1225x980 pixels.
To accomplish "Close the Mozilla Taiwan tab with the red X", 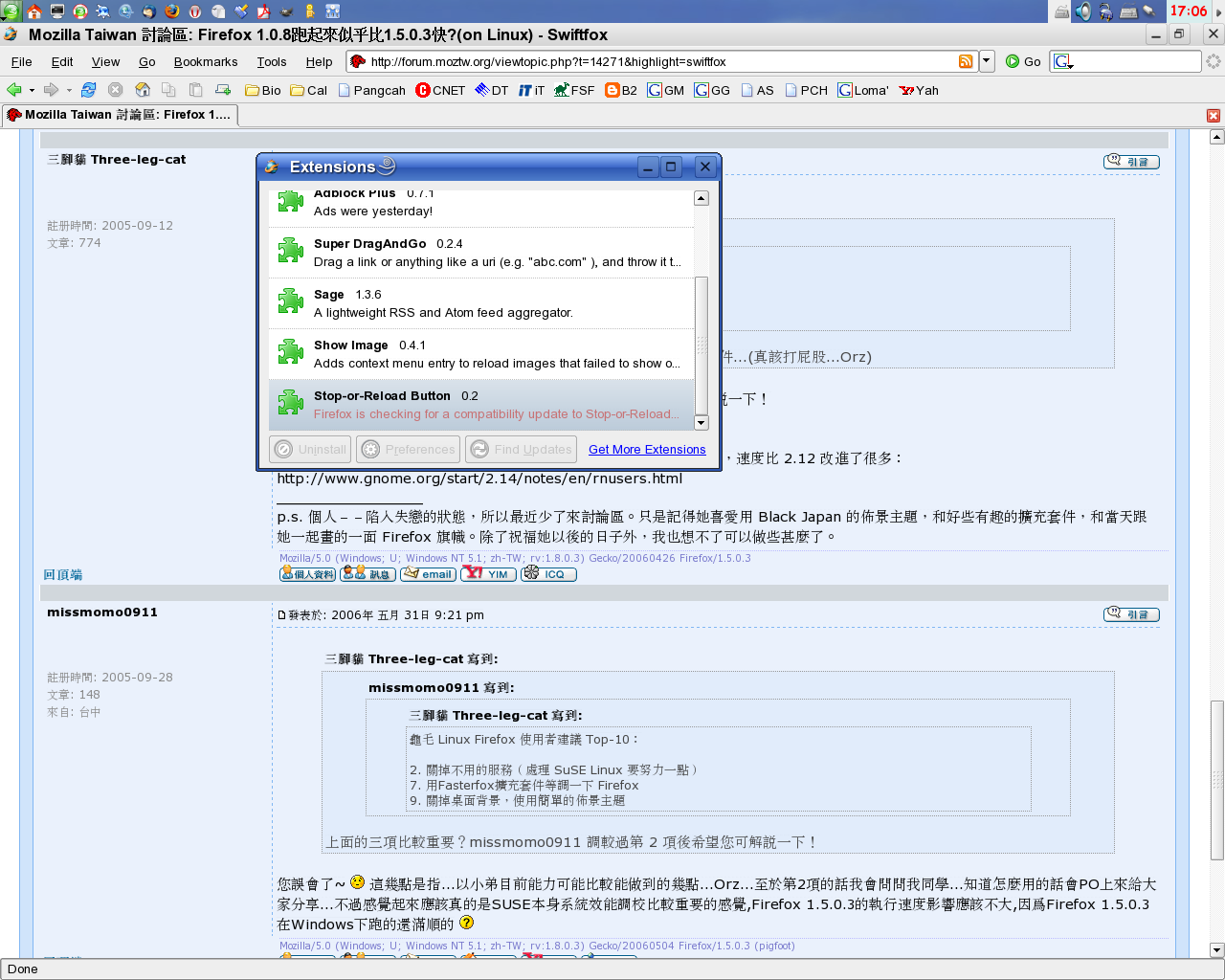I will 1213,115.
